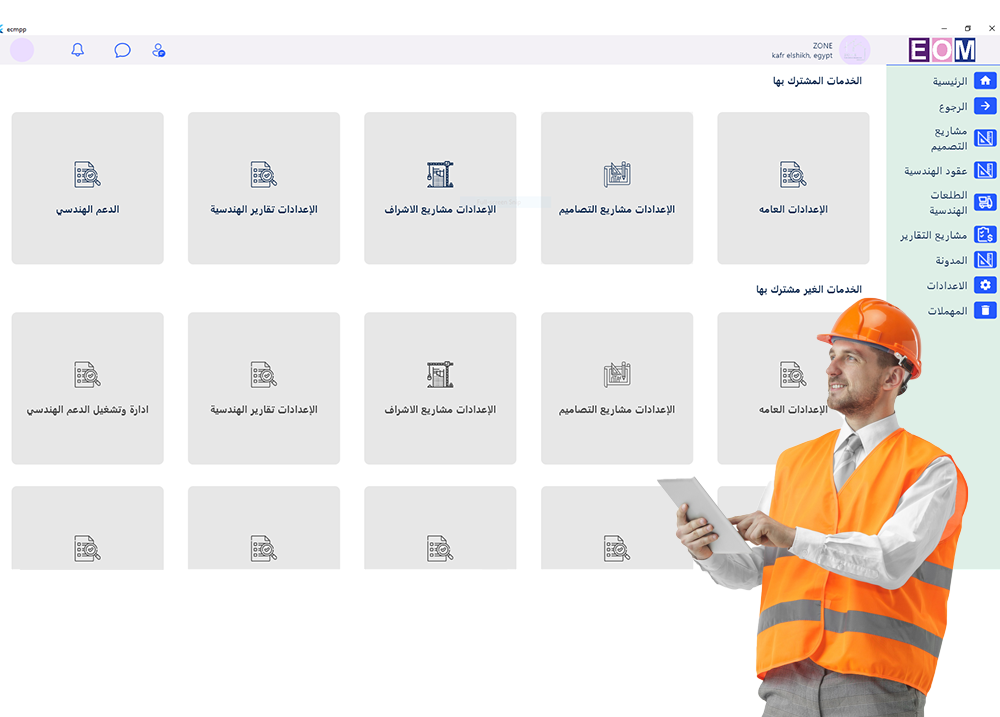The image size is (1000, 717).
Task: Click the ZONE user profile avatar
Action: pos(855,50)
